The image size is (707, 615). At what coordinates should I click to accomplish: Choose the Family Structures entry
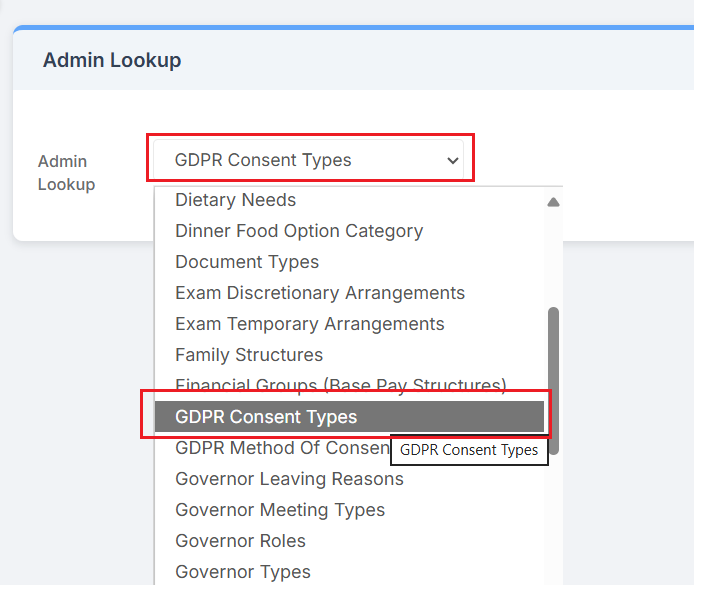click(x=248, y=355)
